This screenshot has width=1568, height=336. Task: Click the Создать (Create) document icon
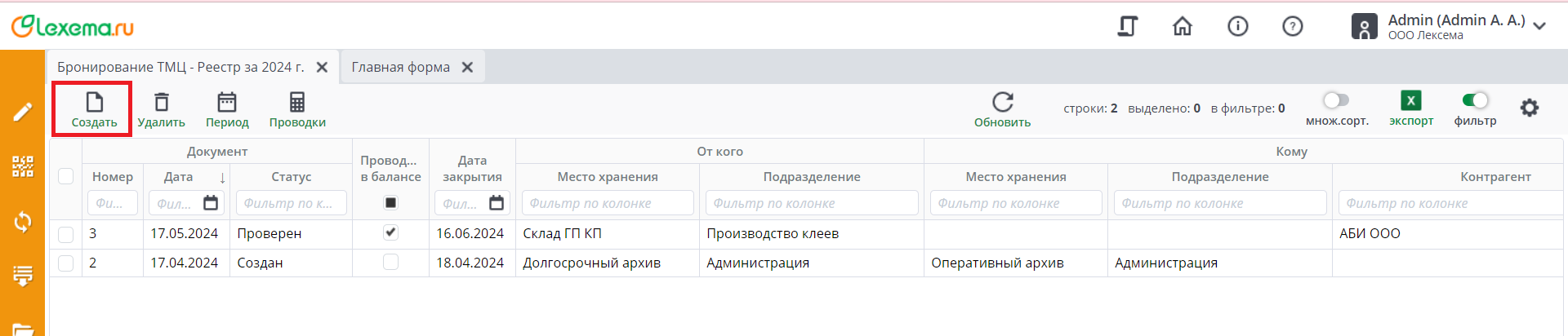[95, 103]
